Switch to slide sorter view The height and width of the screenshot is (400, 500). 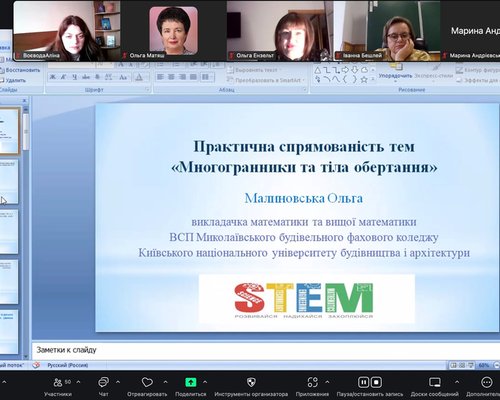(x=462, y=365)
